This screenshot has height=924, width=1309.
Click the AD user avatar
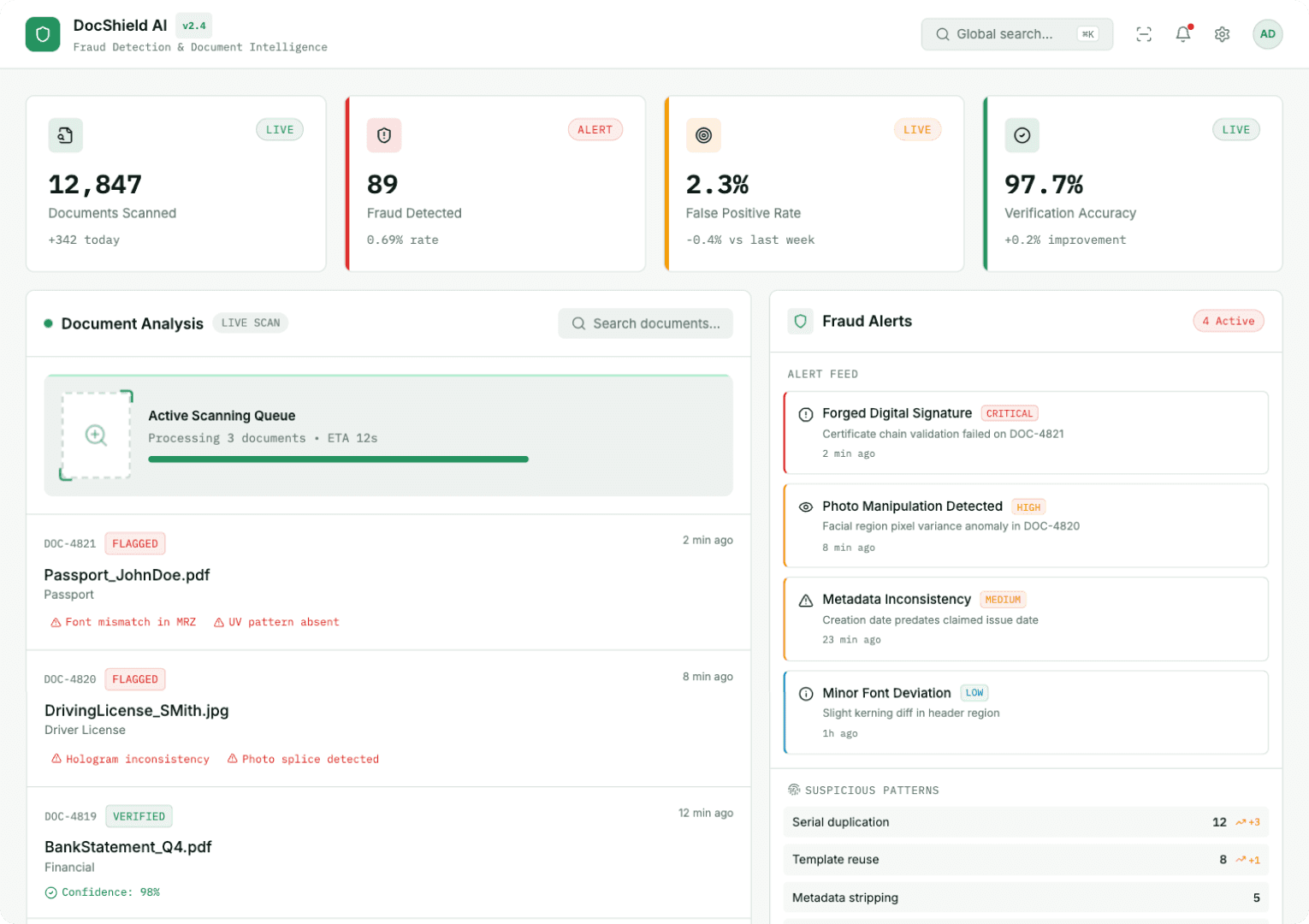[1267, 34]
